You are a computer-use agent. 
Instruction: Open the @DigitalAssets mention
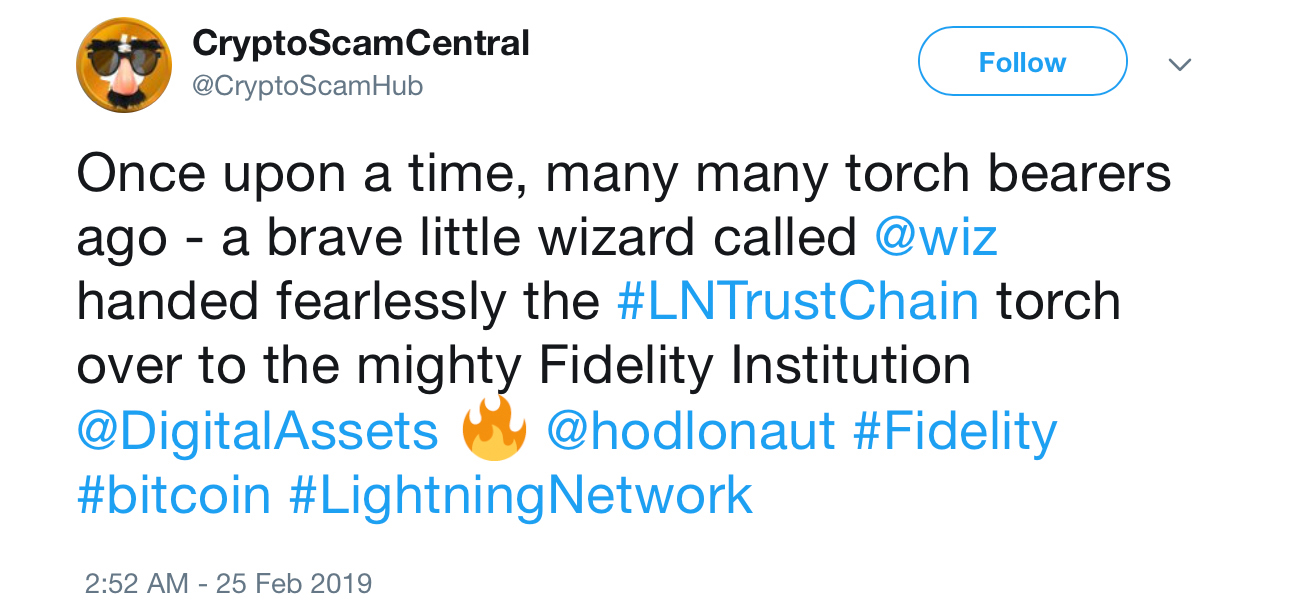pyautogui.click(x=256, y=430)
